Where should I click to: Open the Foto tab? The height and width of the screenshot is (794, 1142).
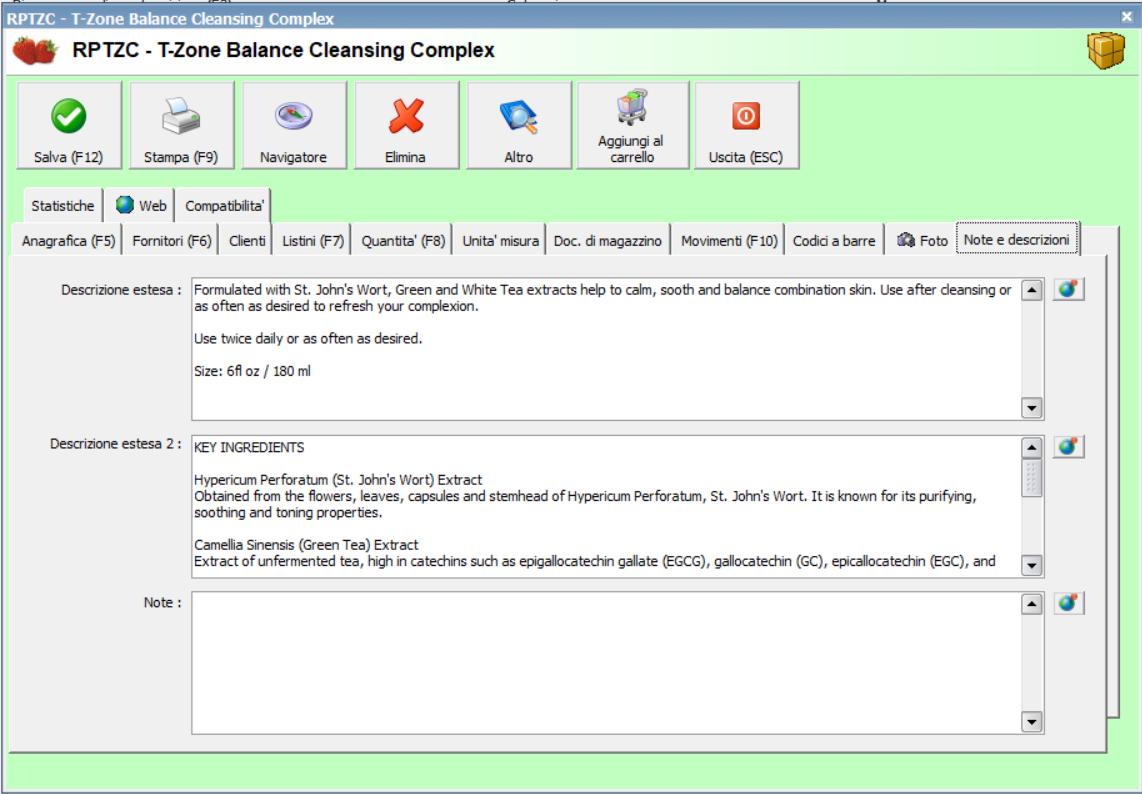922,240
